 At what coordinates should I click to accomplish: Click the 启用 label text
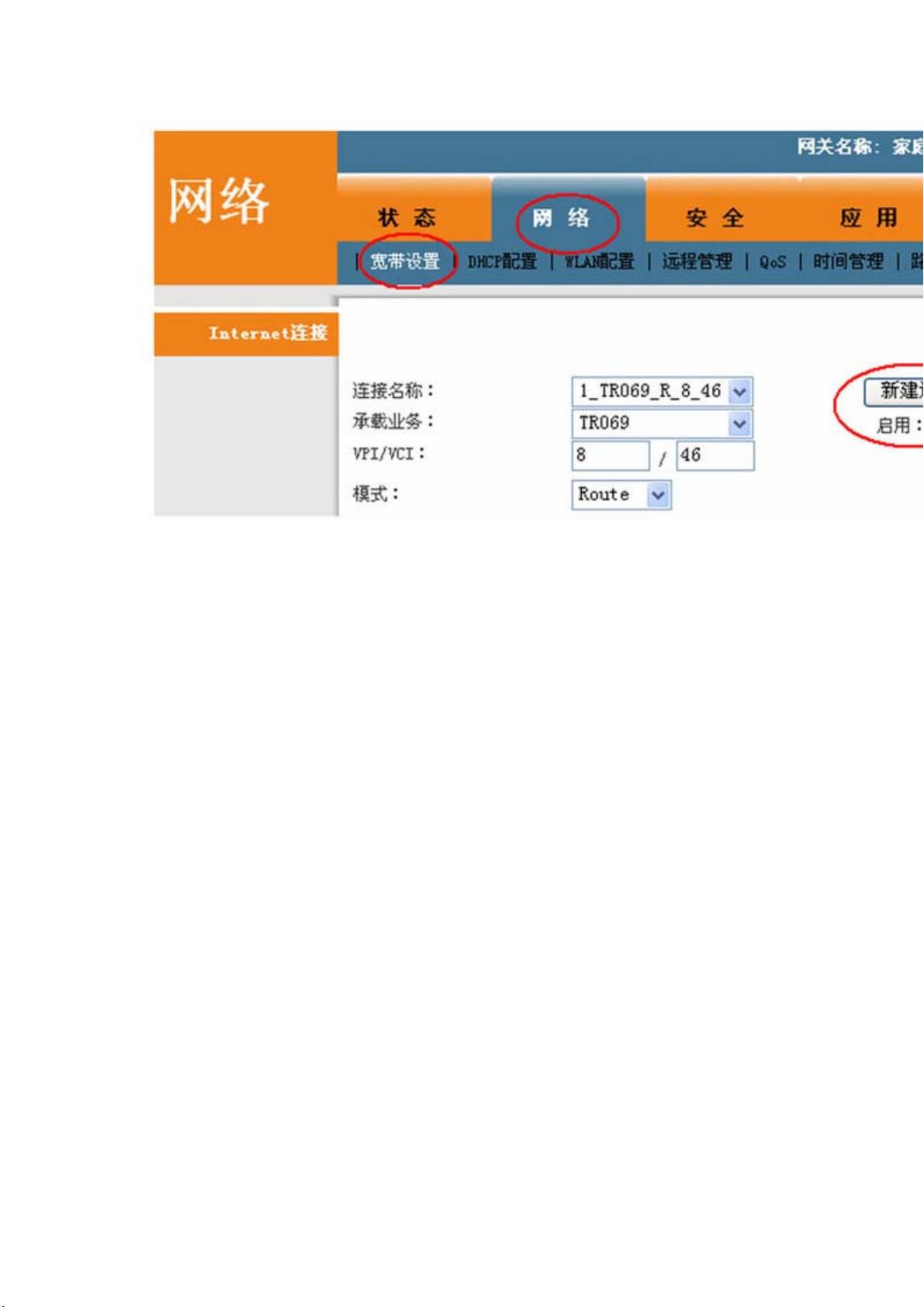(898, 425)
